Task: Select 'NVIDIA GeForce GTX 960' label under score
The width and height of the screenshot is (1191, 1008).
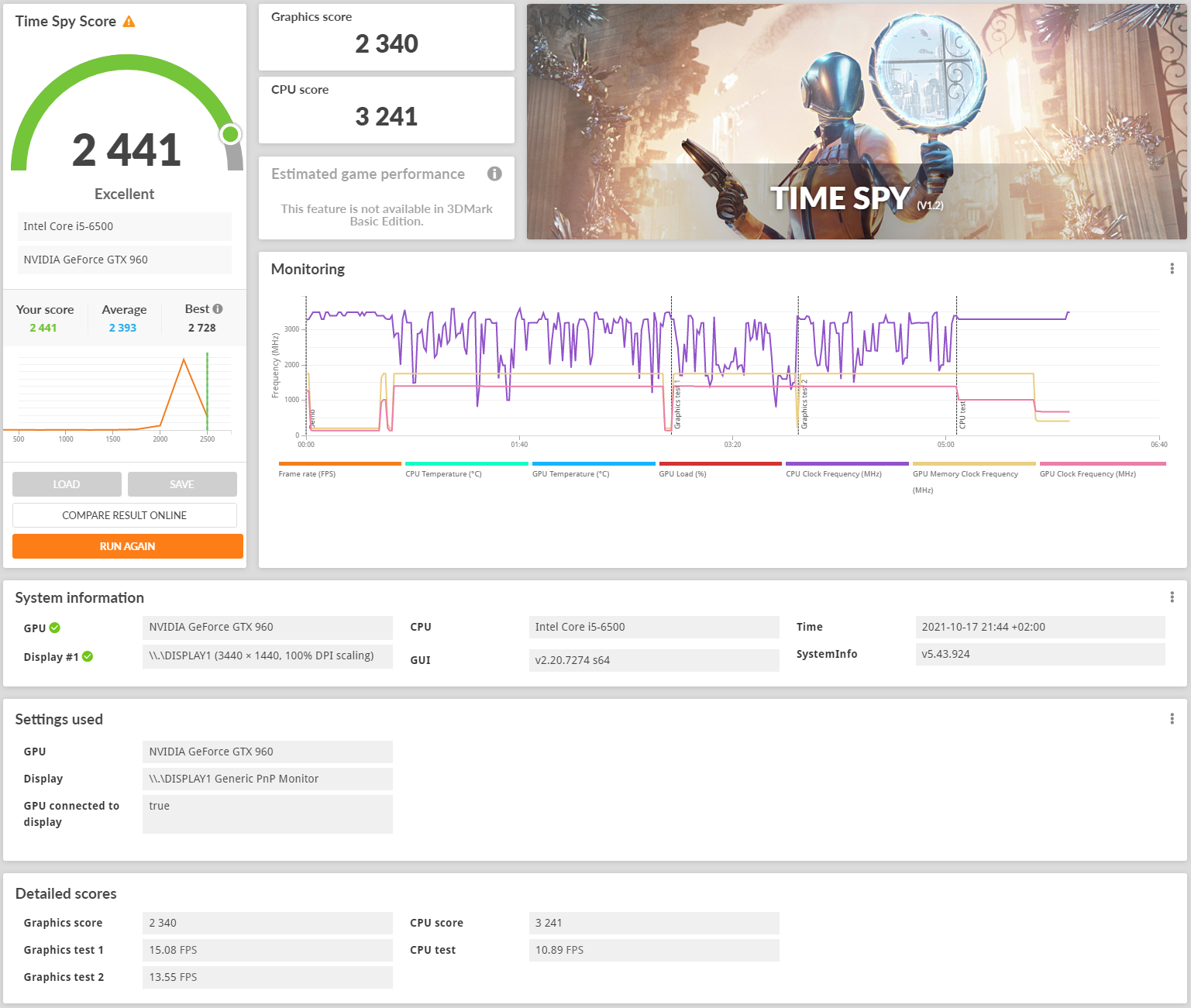Action: [125, 260]
